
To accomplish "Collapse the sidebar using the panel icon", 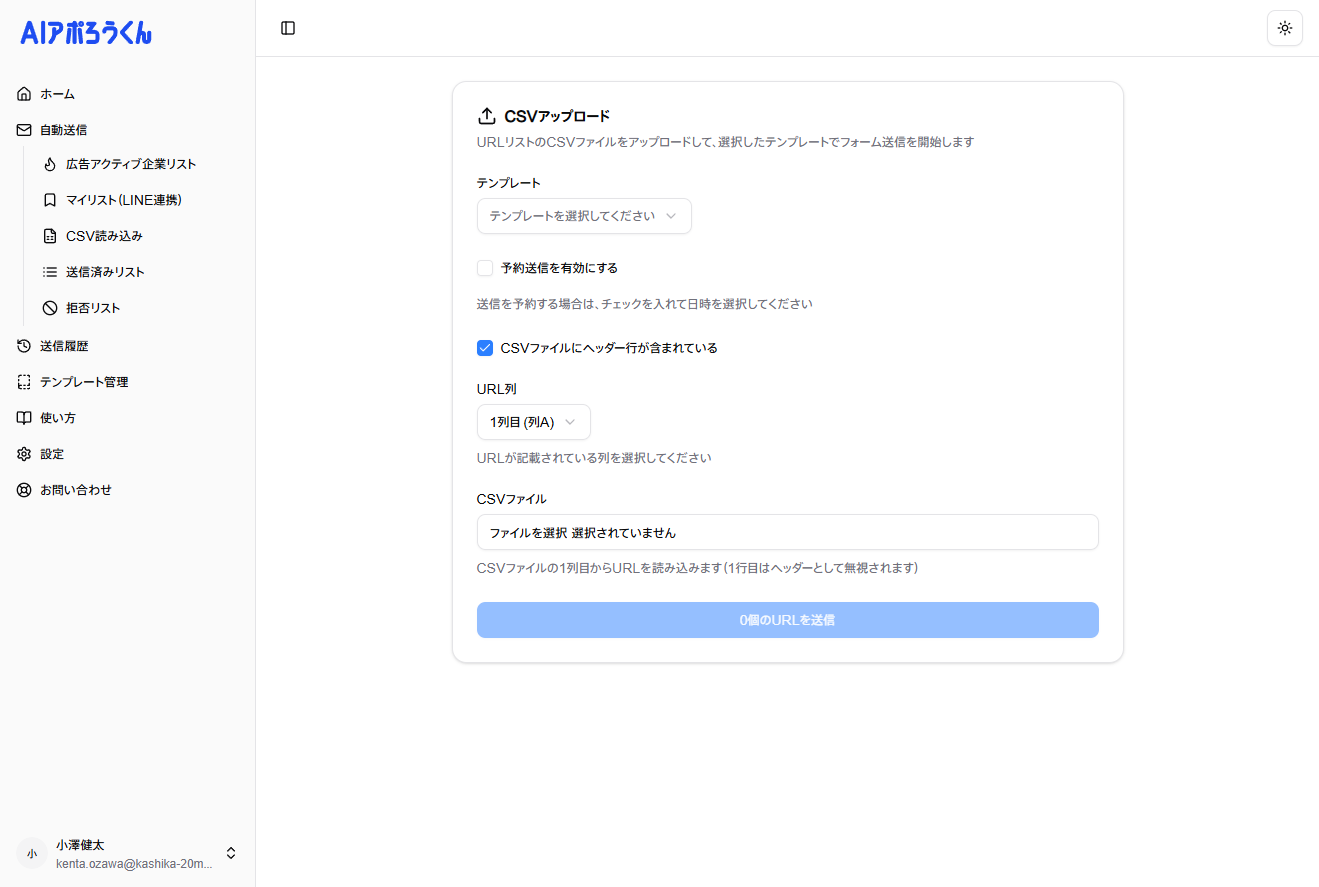I will (x=288, y=28).
